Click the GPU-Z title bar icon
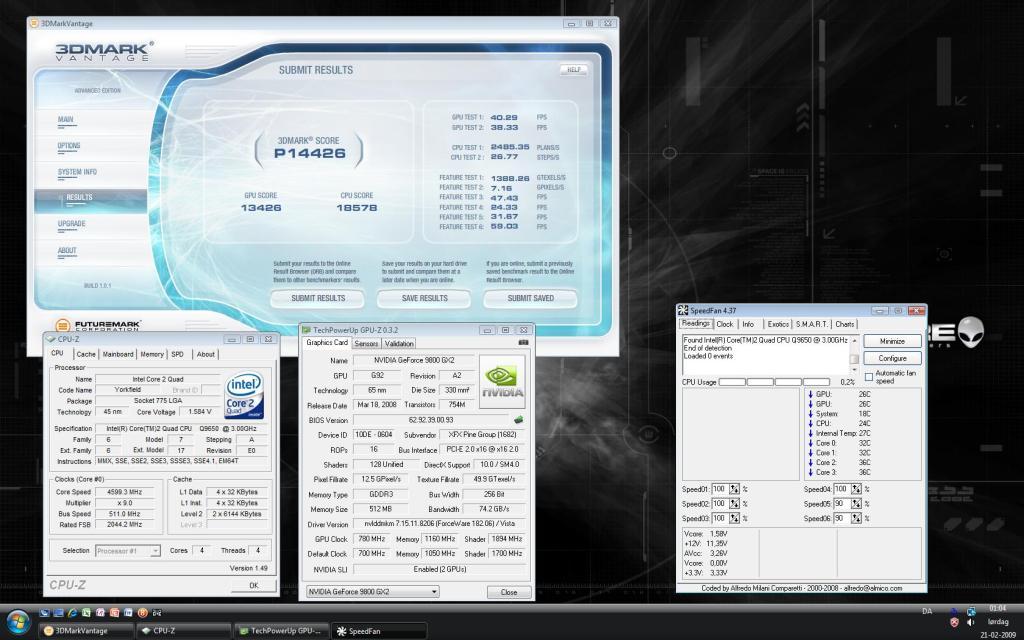 [306, 330]
